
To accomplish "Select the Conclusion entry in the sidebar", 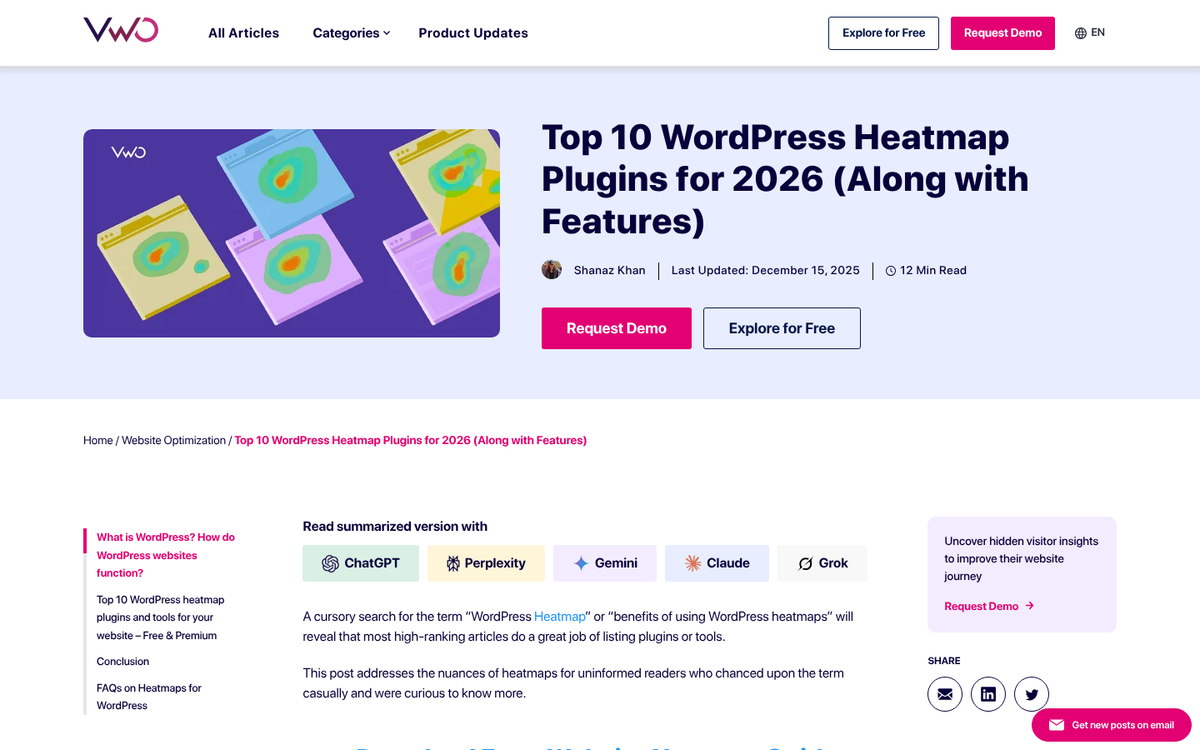I will (122, 661).
